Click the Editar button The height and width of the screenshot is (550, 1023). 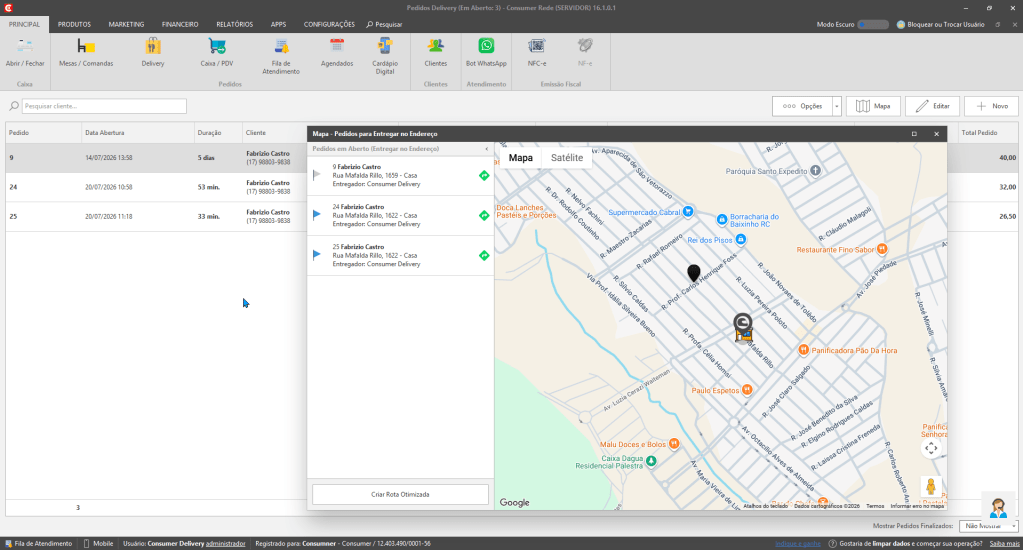[x=932, y=106]
